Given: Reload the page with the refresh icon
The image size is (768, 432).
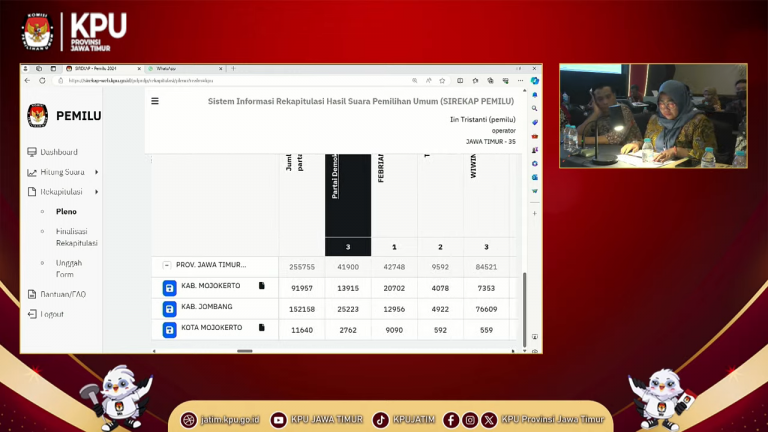Looking at the screenshot, I should click(x=42, y=80).
